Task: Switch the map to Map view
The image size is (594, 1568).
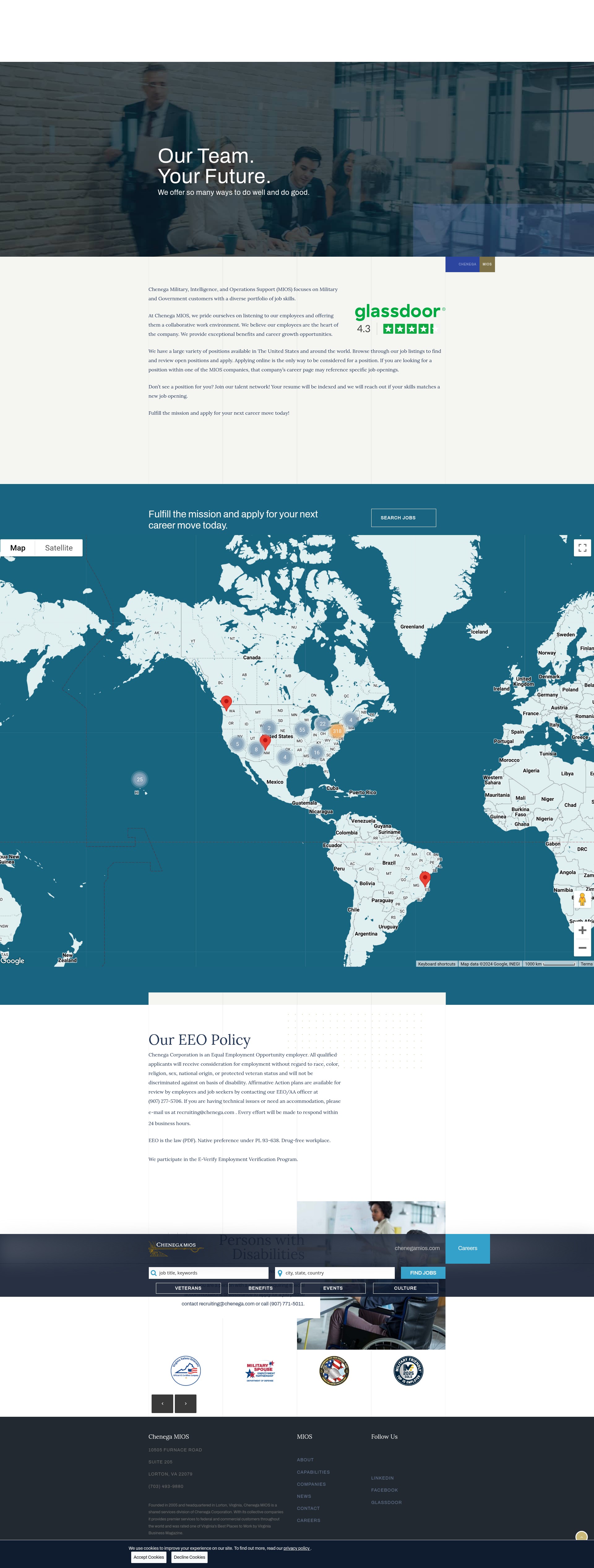Action: [18, 548]
